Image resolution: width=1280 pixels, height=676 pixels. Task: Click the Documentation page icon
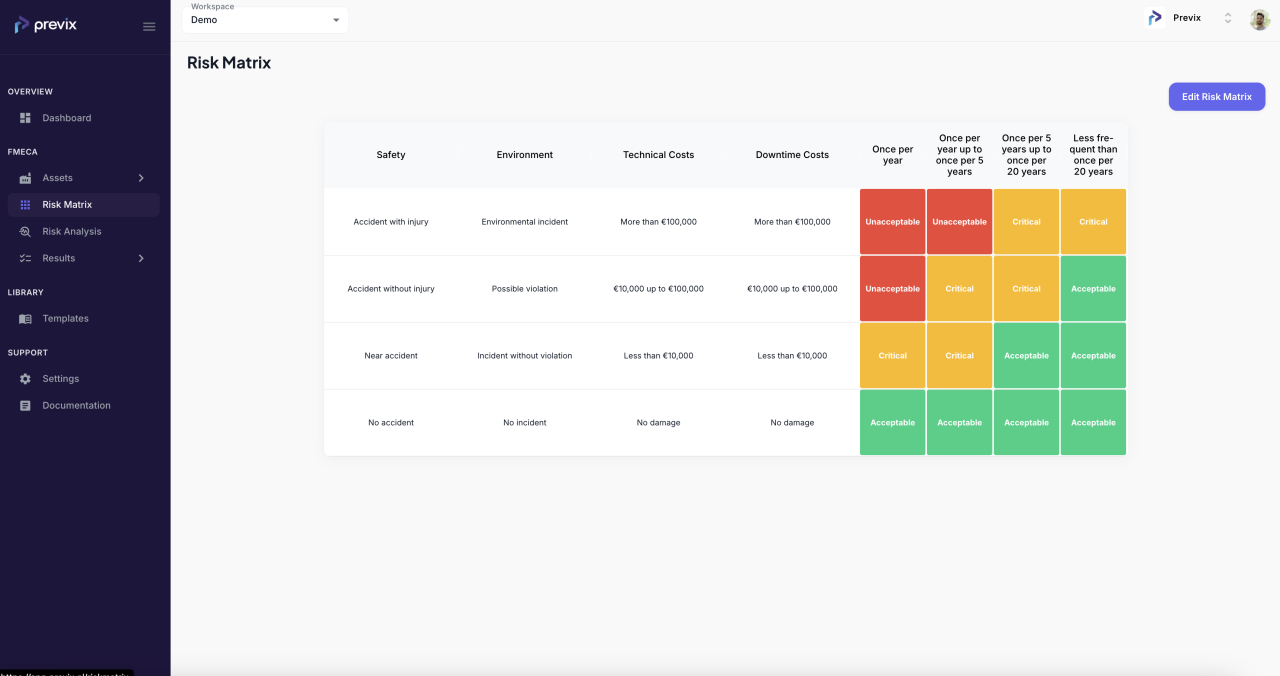(25, 406)
